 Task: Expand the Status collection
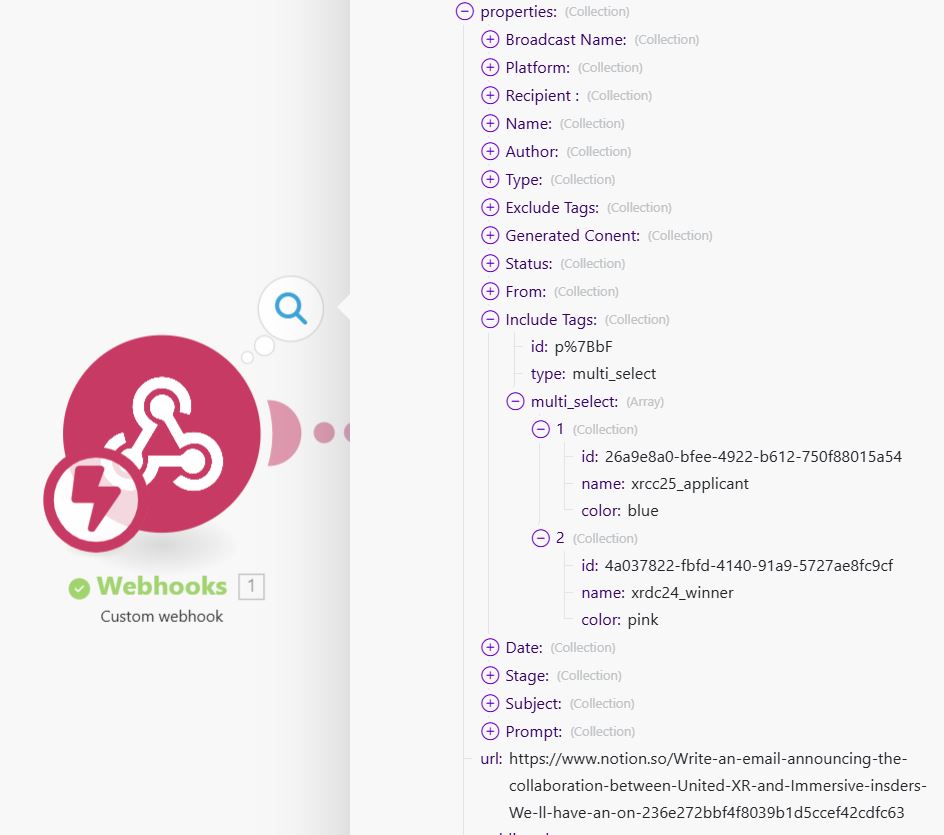[x=490, y=264]
